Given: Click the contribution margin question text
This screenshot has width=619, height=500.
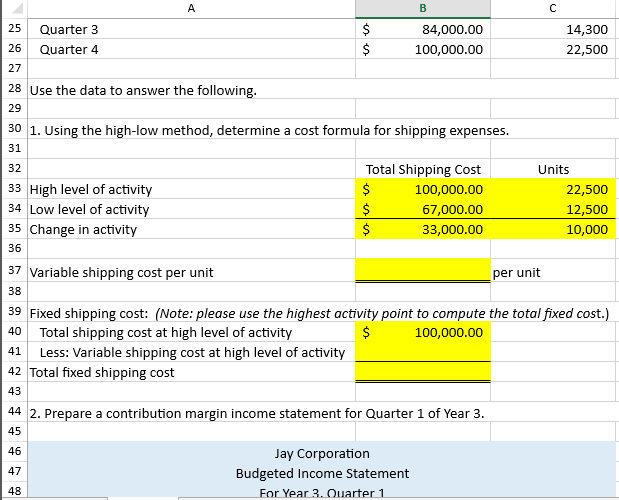Looking at the screenshot, I should 257,414.
